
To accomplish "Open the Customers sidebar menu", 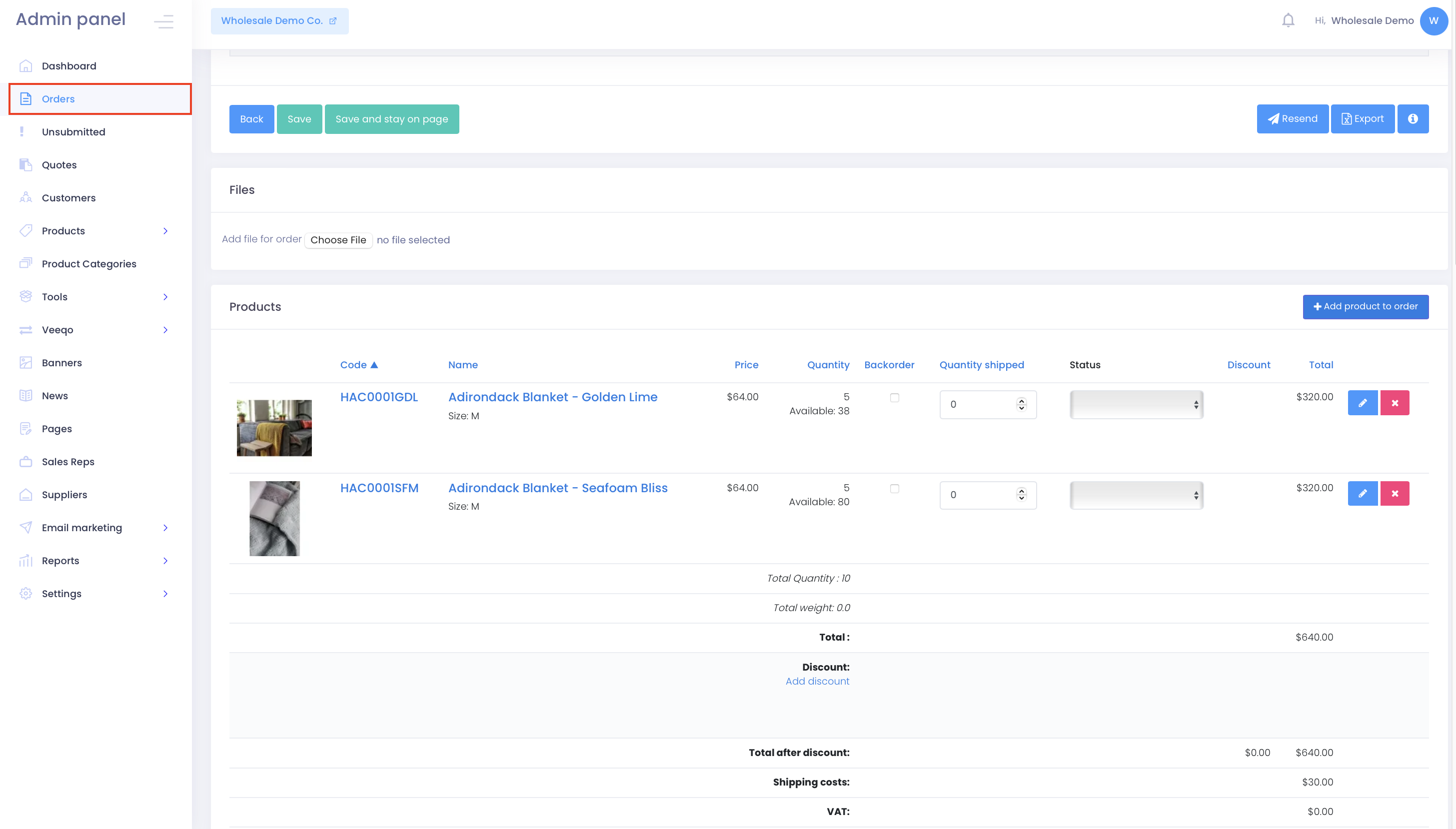I will pyautogui.click(x=68, y=197).
